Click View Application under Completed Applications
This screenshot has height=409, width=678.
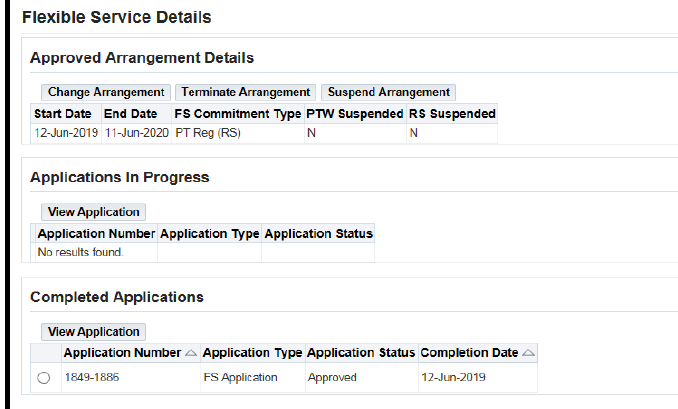tap(94, 332)
